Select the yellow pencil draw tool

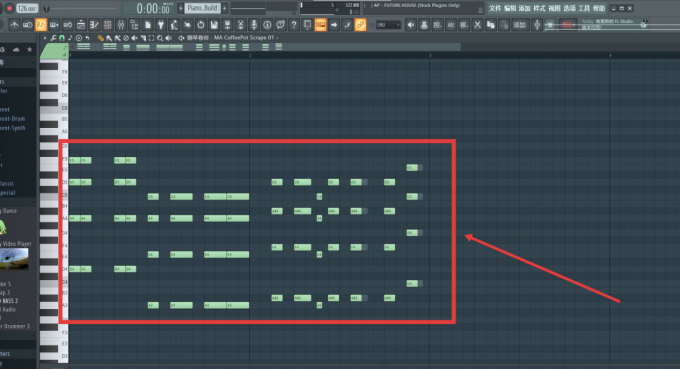(x=100, y=38)
